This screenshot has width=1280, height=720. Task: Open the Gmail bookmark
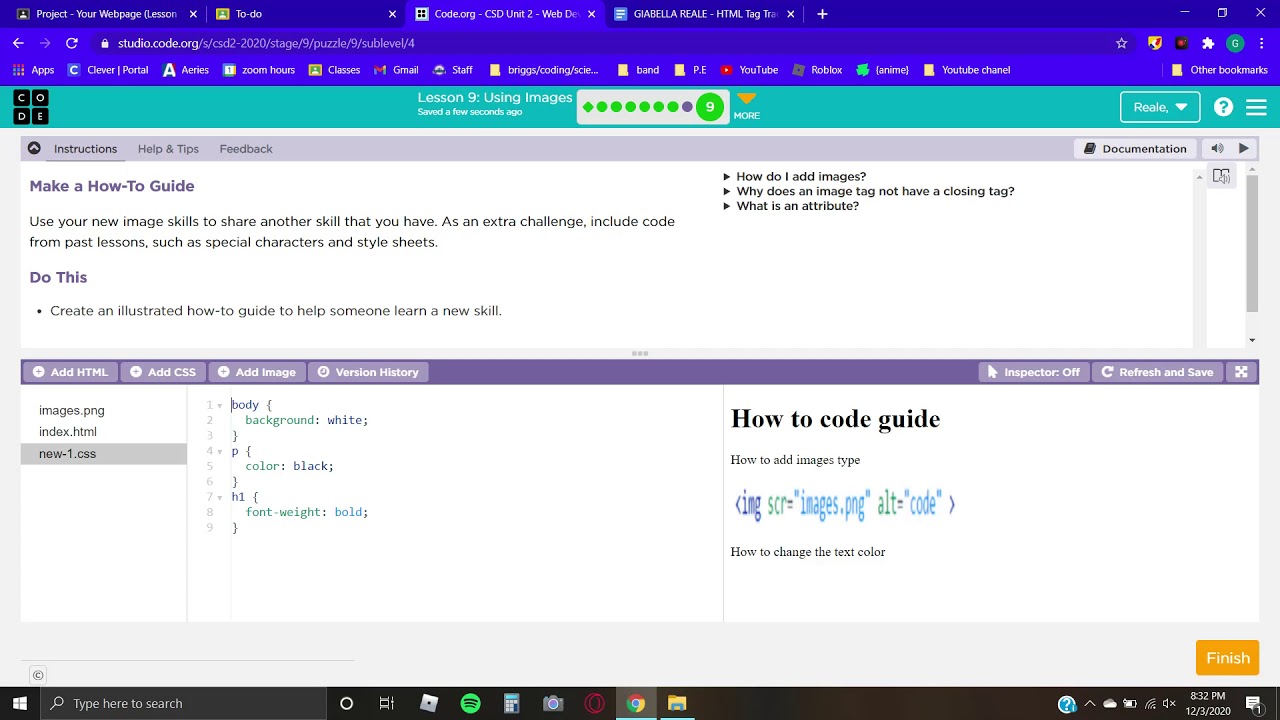[x=396, y=70]
